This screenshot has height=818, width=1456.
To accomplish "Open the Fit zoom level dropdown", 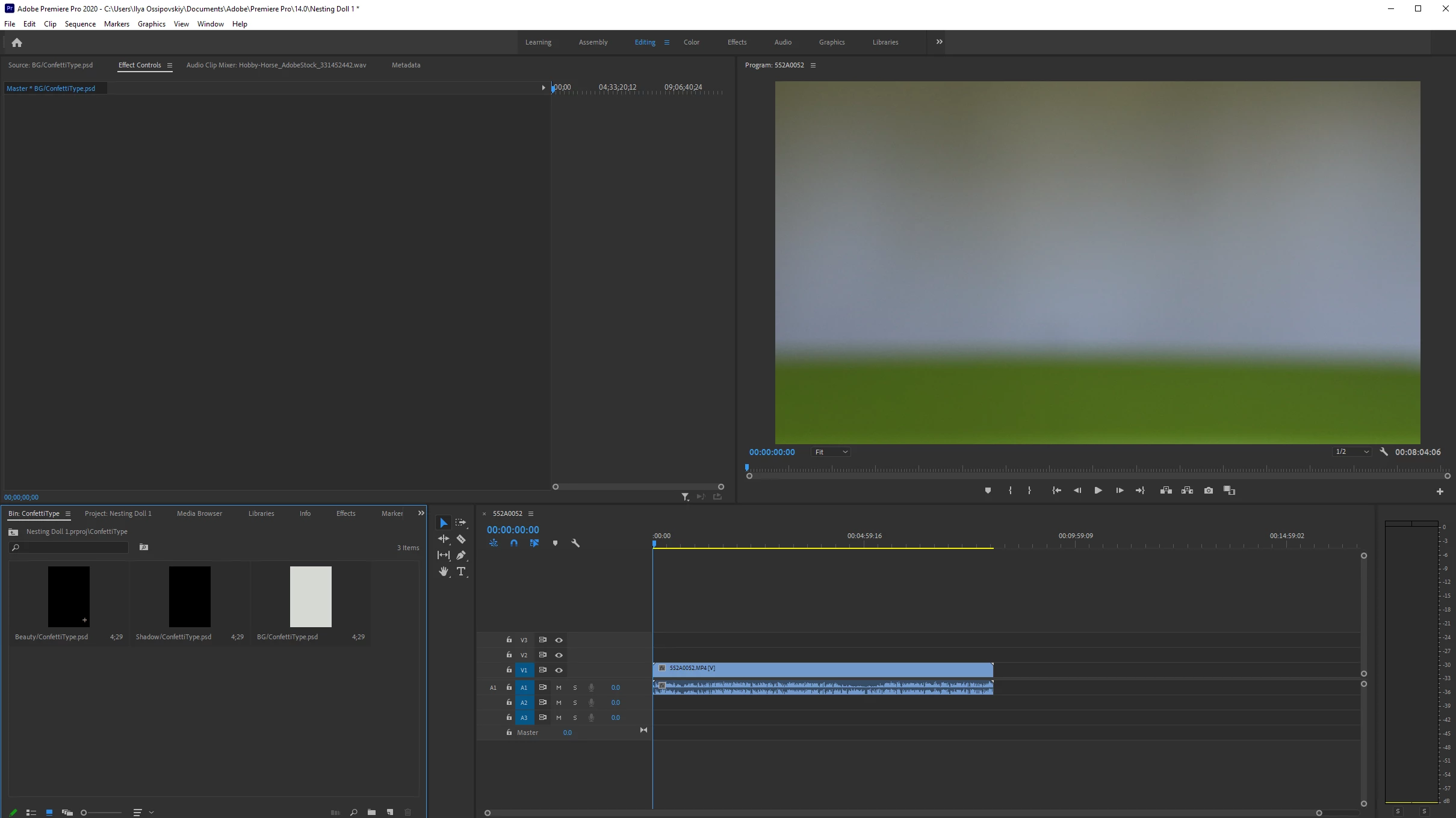I will 831,452.
